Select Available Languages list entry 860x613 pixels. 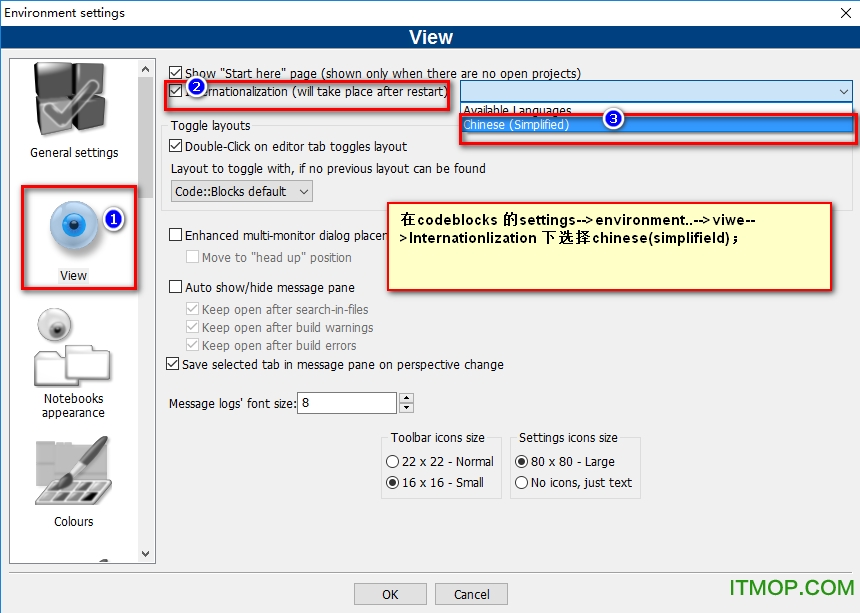(x=517, y=110)
